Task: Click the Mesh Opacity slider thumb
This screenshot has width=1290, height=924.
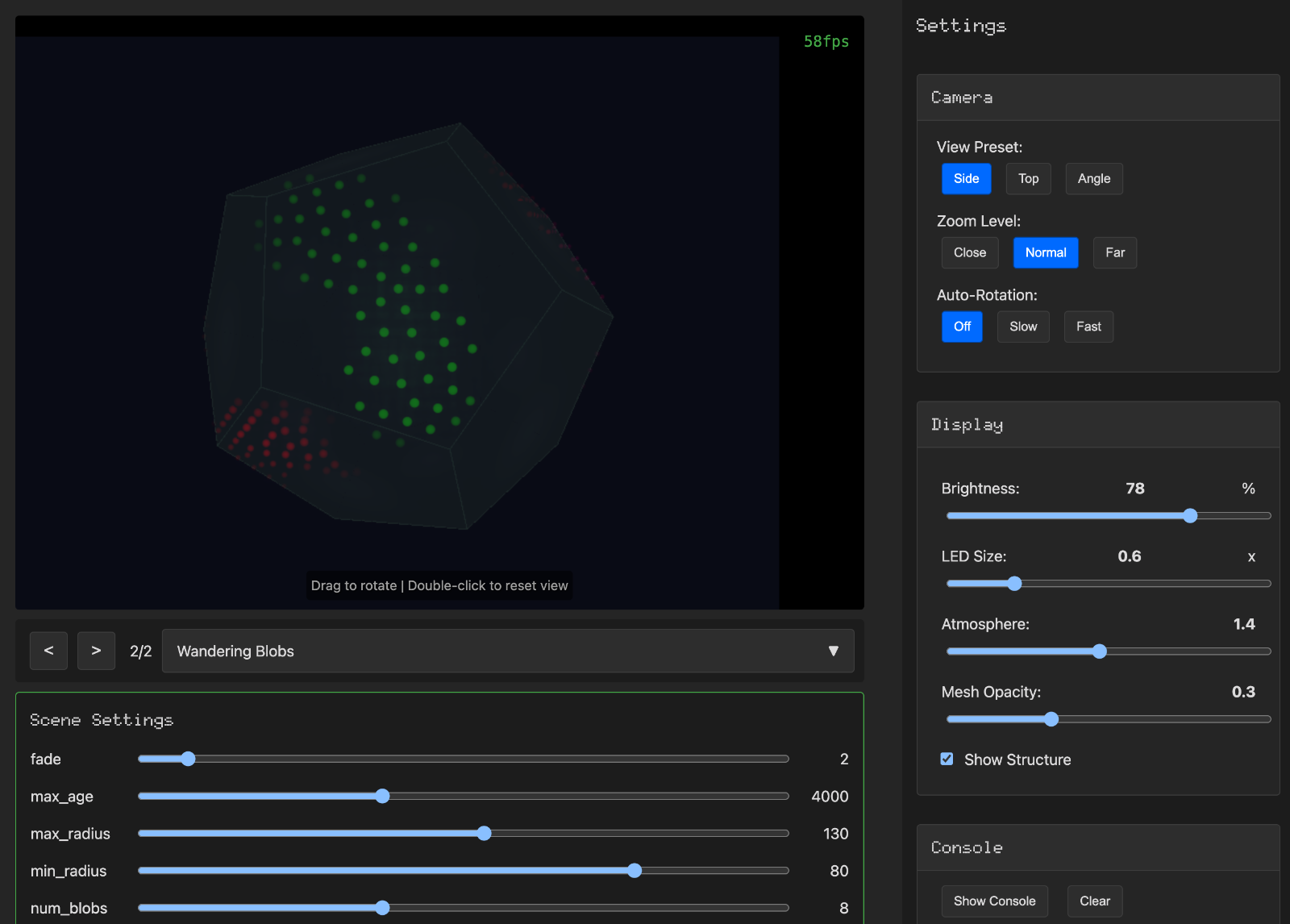Action: tap(1051, 719)
